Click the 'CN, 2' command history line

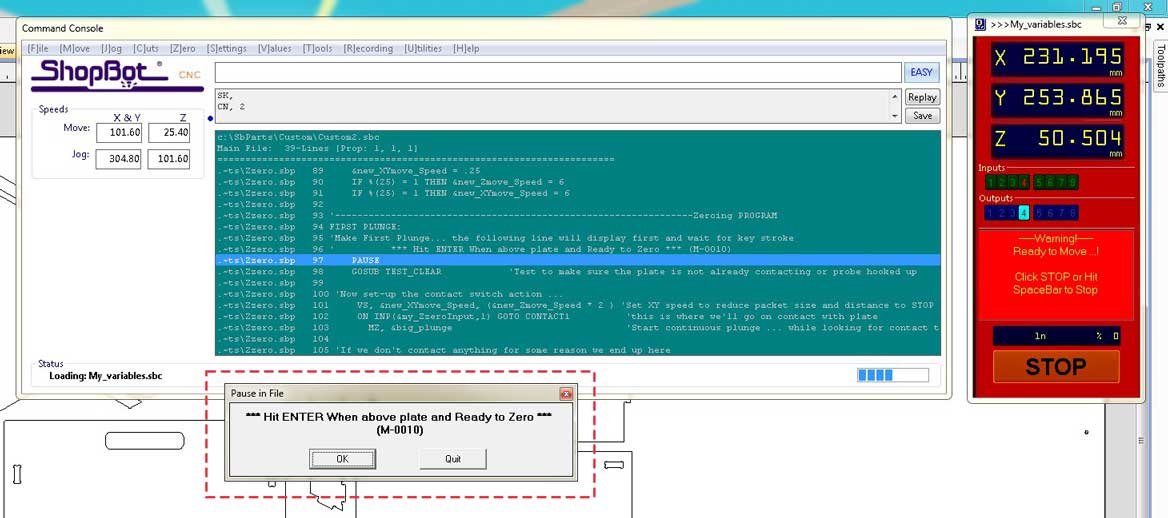[x=231, y=107]
